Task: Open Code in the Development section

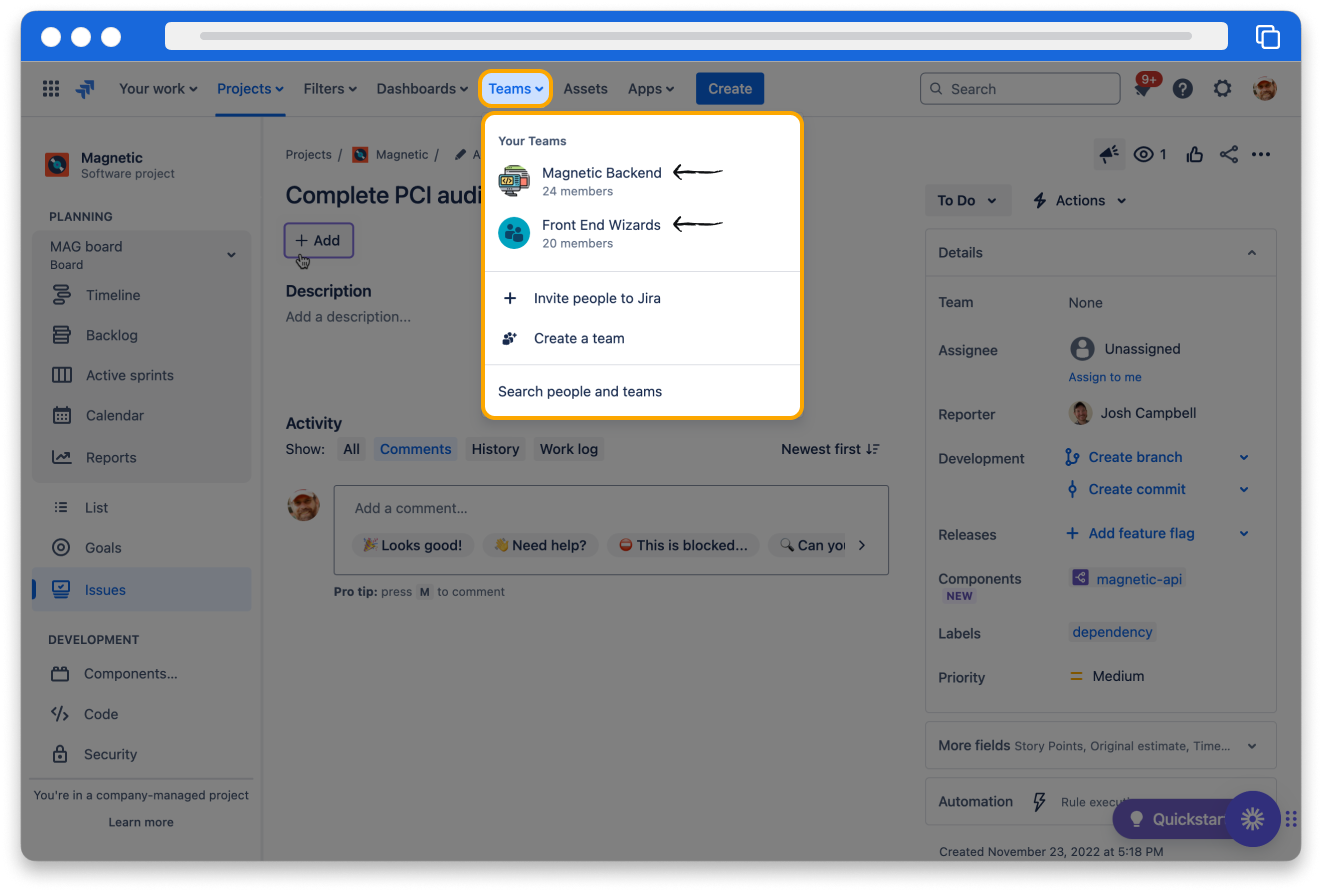Action: [x=142, y=714]
